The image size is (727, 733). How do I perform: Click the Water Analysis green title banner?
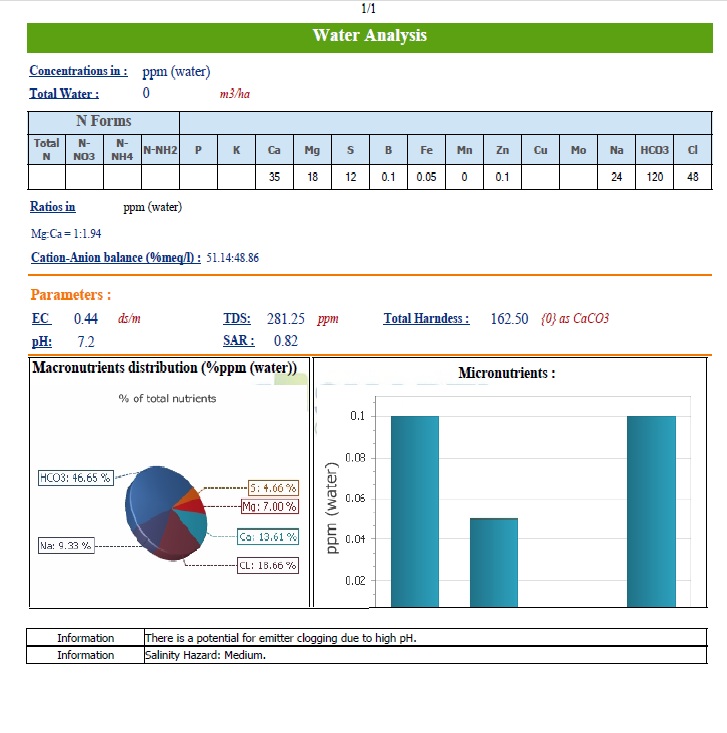point(369,37)
